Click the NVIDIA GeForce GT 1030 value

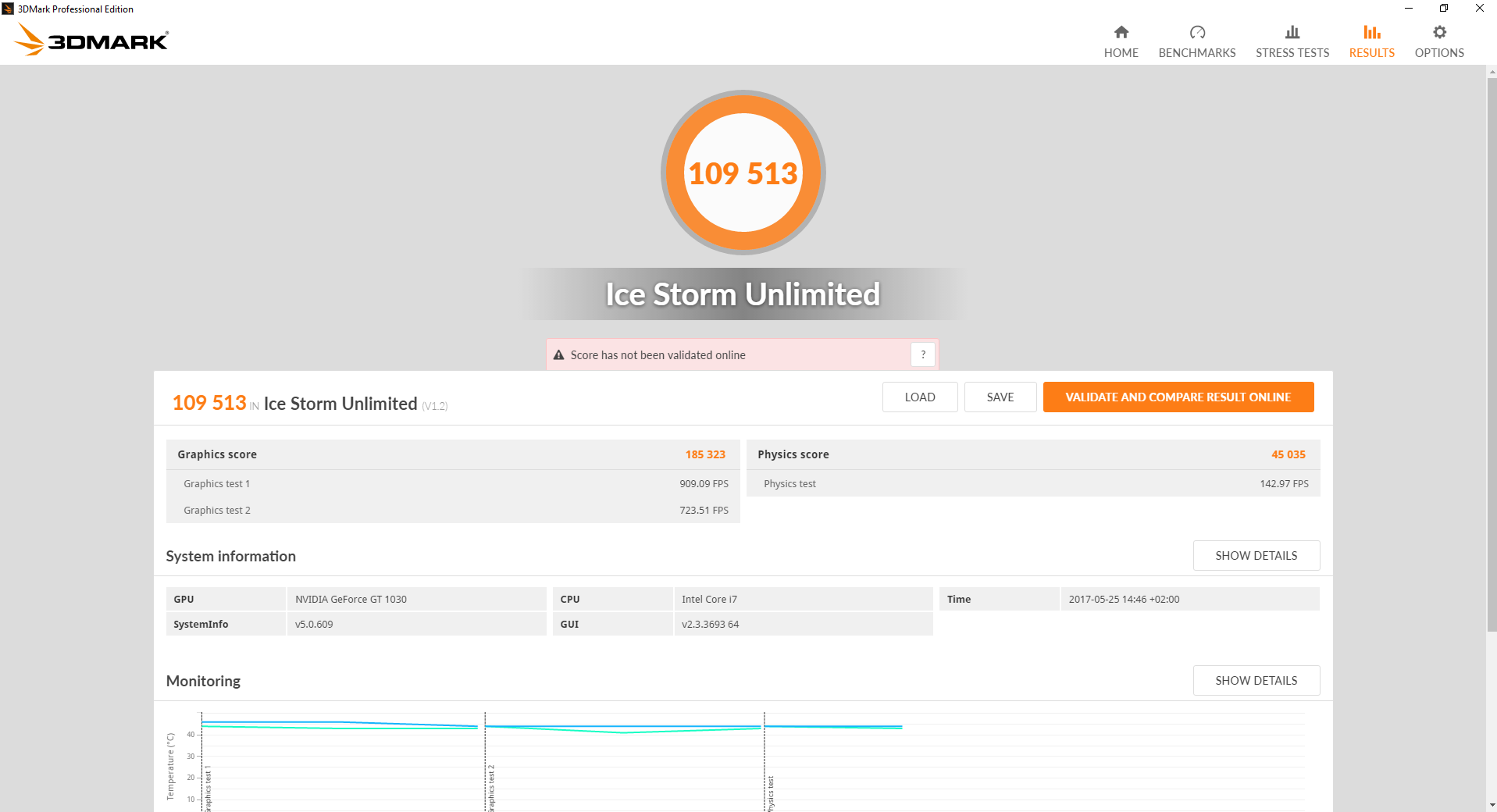click(351, 599)
